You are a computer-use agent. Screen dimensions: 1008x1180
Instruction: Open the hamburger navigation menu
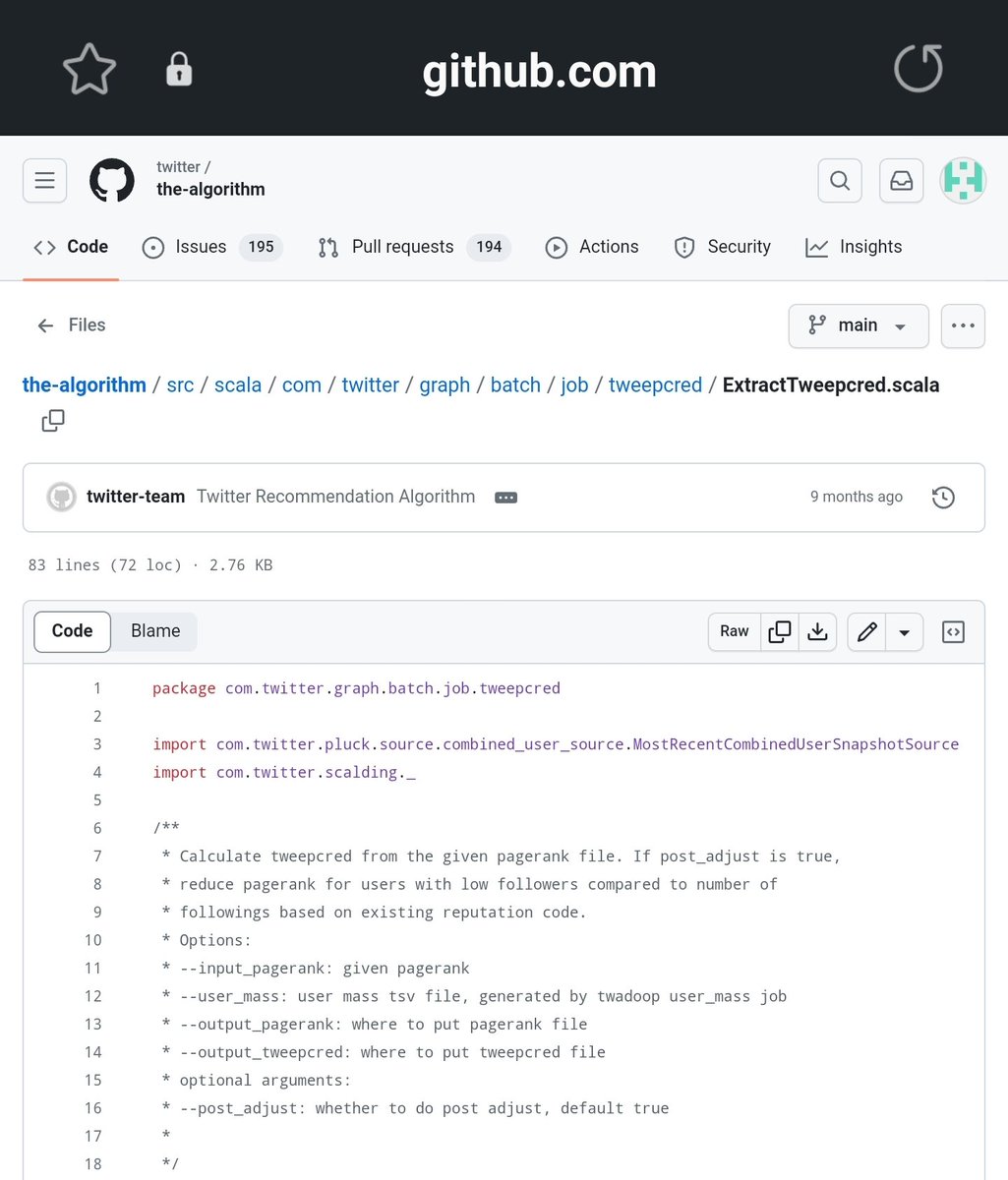(x=45, y=181)
